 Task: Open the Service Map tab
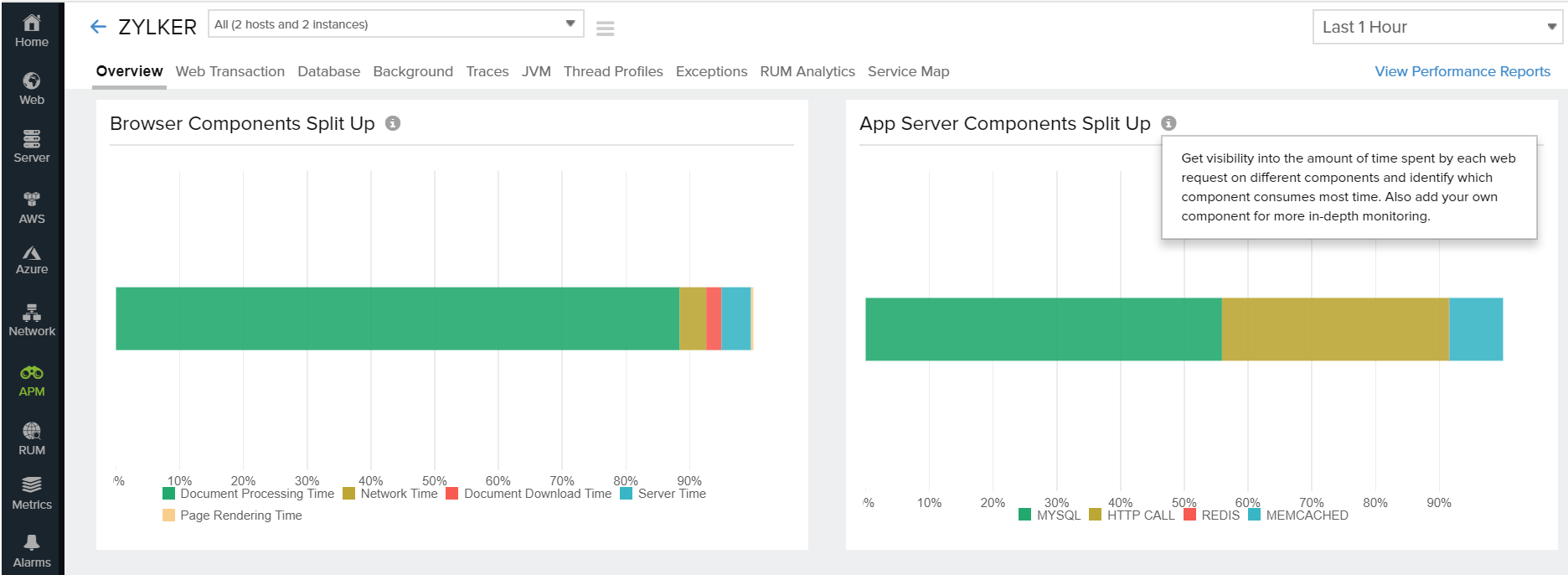pos(908,71)
